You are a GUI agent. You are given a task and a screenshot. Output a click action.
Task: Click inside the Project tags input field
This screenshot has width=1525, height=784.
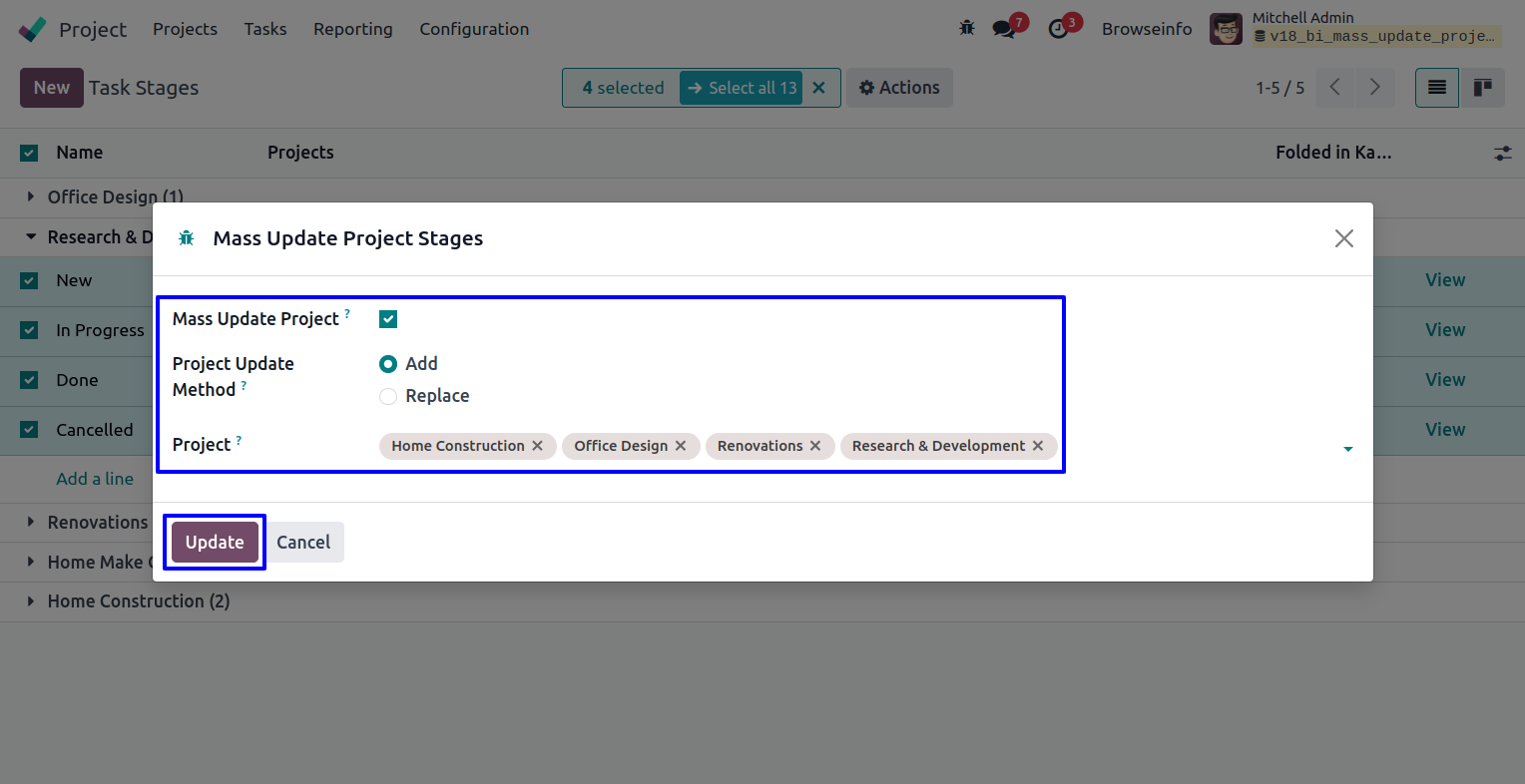point(1198,446)
